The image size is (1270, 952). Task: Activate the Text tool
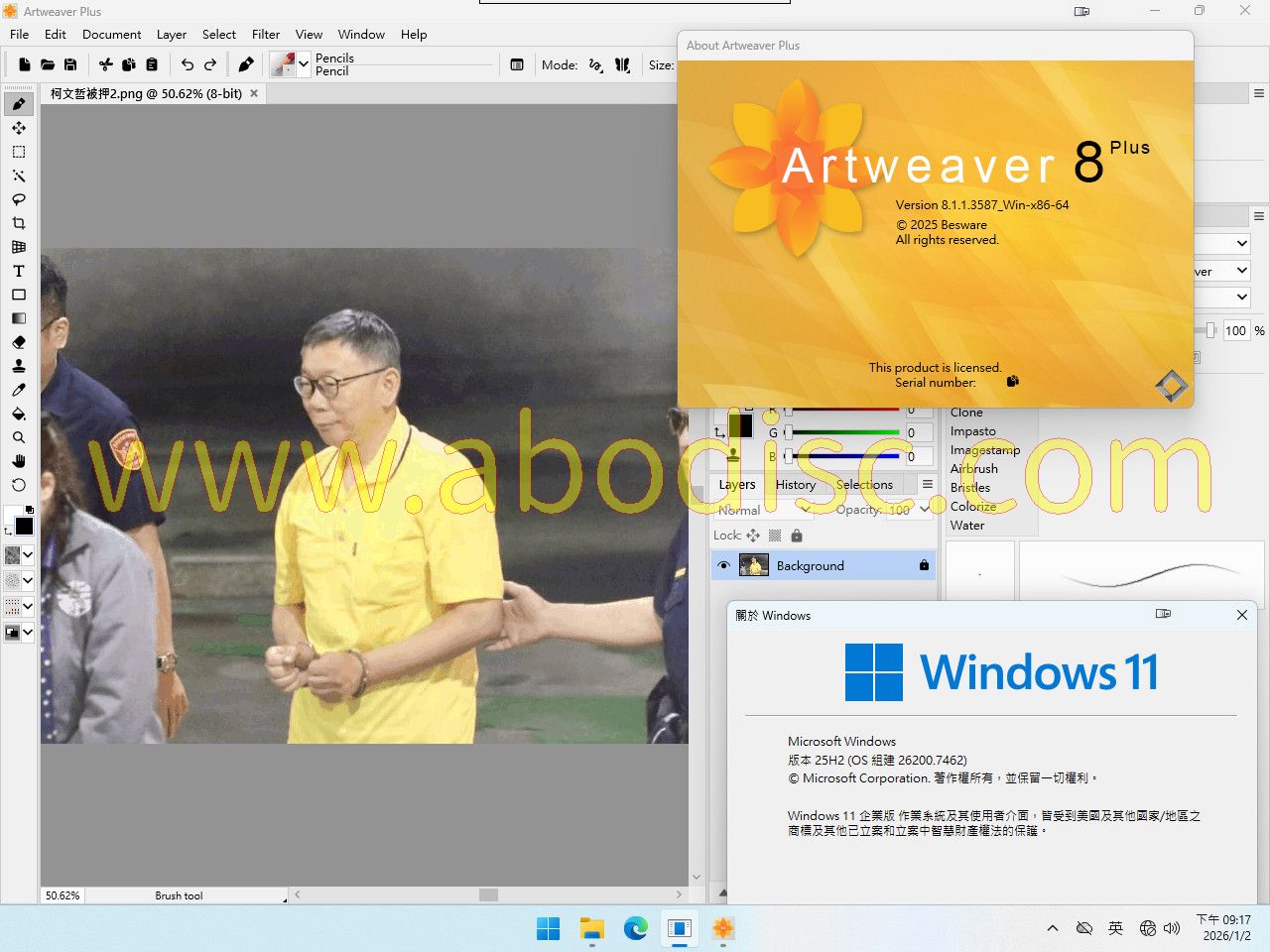pos(19,271)
